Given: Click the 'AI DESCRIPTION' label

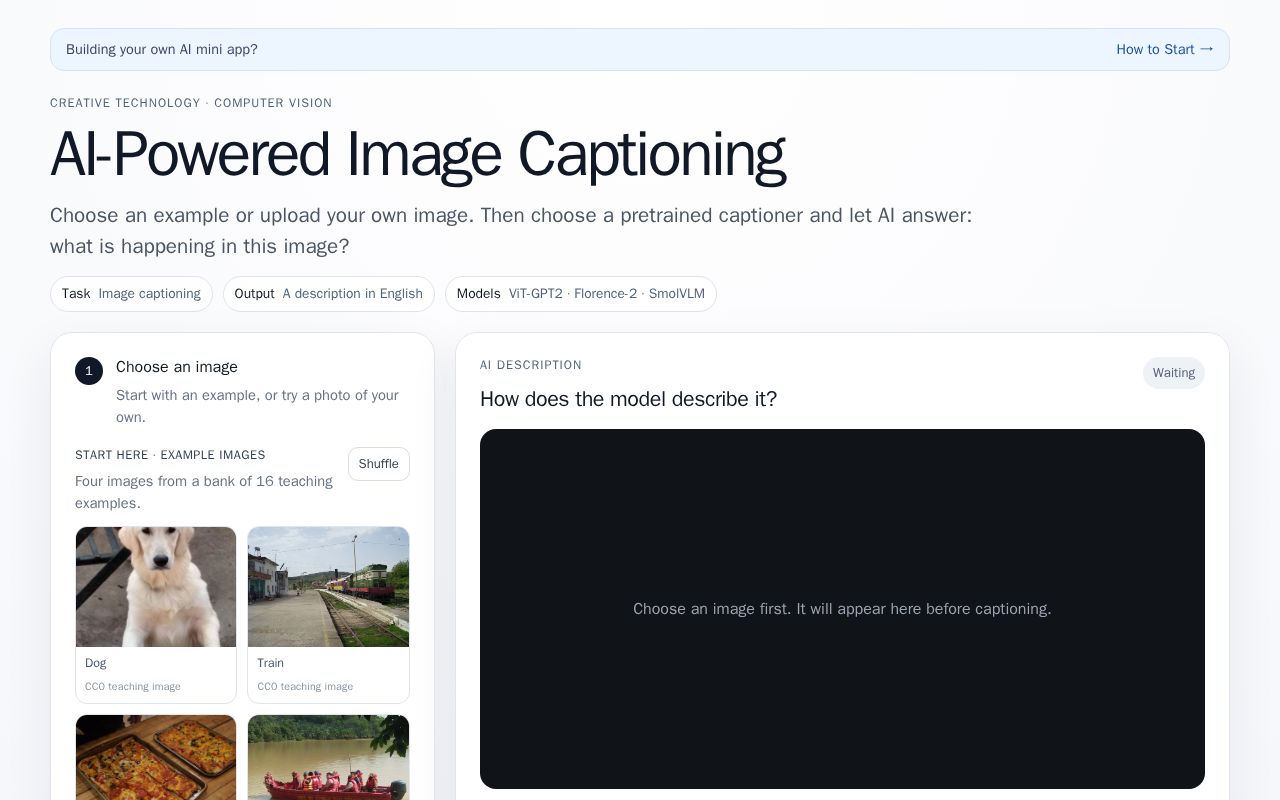Looking at the screenshot, I should [531, 365].
